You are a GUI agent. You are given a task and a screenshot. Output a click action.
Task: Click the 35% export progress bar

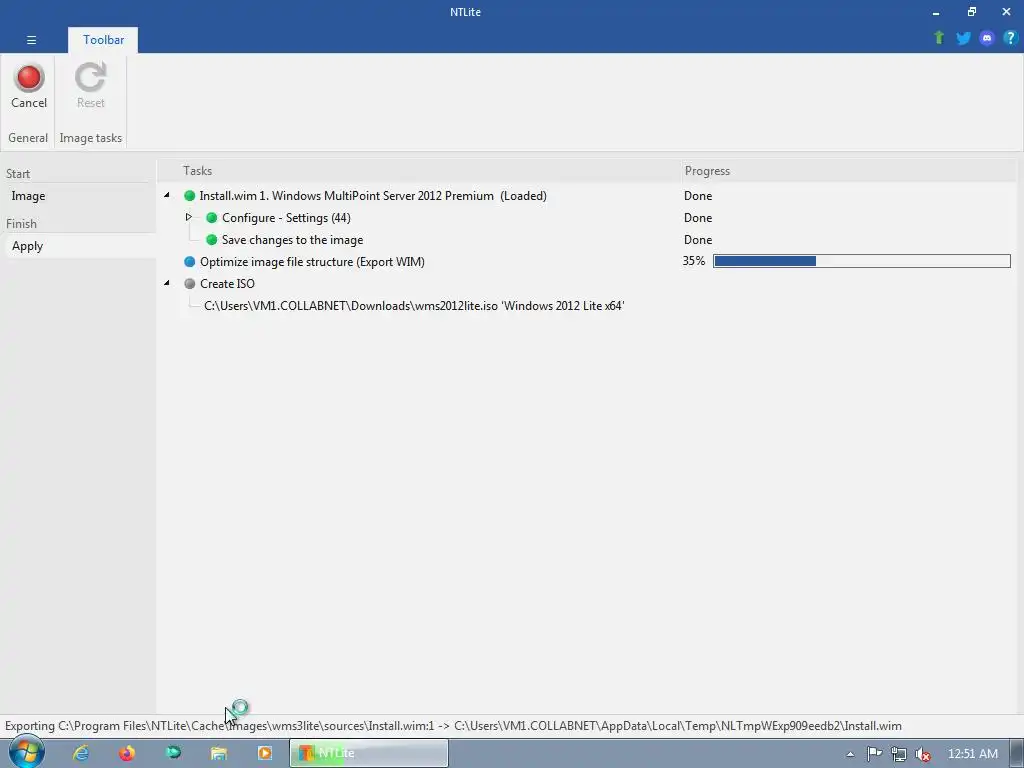[x=861, y=261]
